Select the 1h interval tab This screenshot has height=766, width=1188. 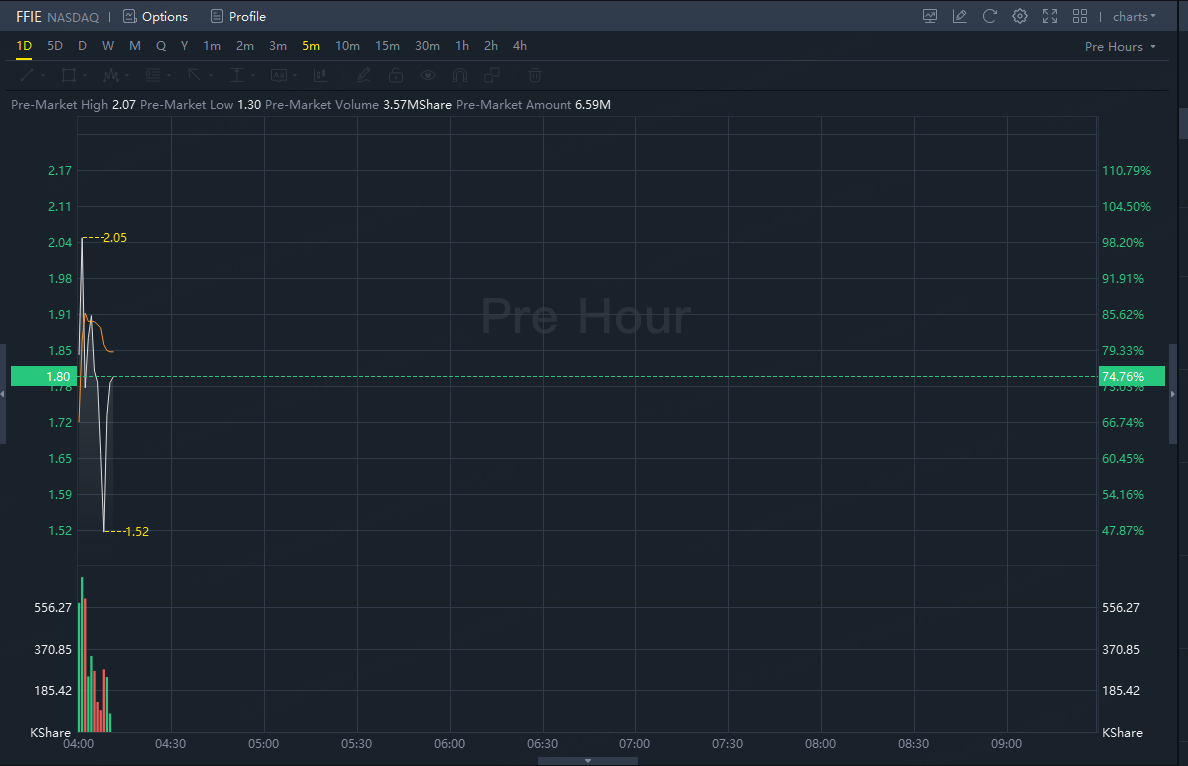pyautogui.click(x=462, y=46)
